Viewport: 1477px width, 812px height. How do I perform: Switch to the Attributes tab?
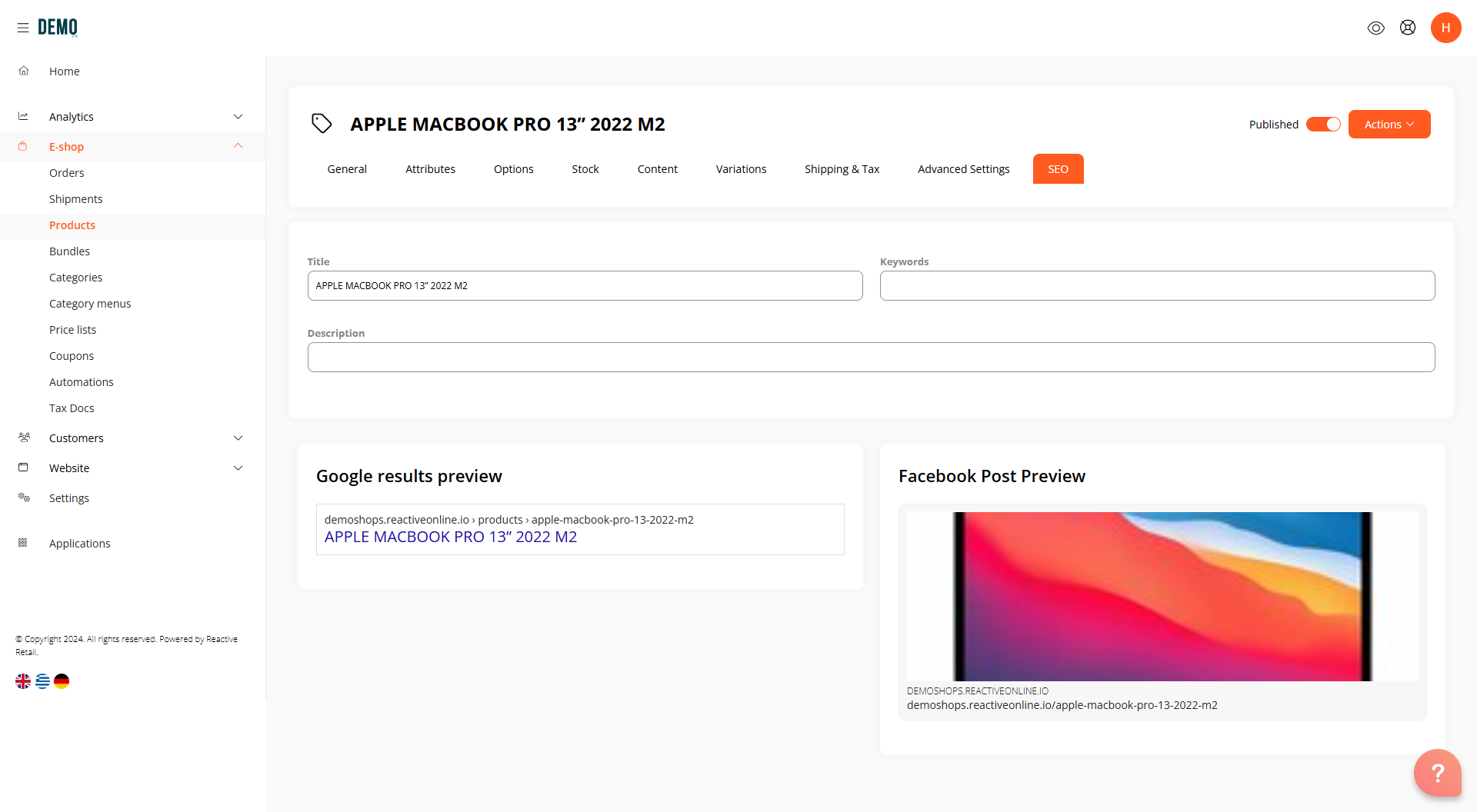coord(430,169)
